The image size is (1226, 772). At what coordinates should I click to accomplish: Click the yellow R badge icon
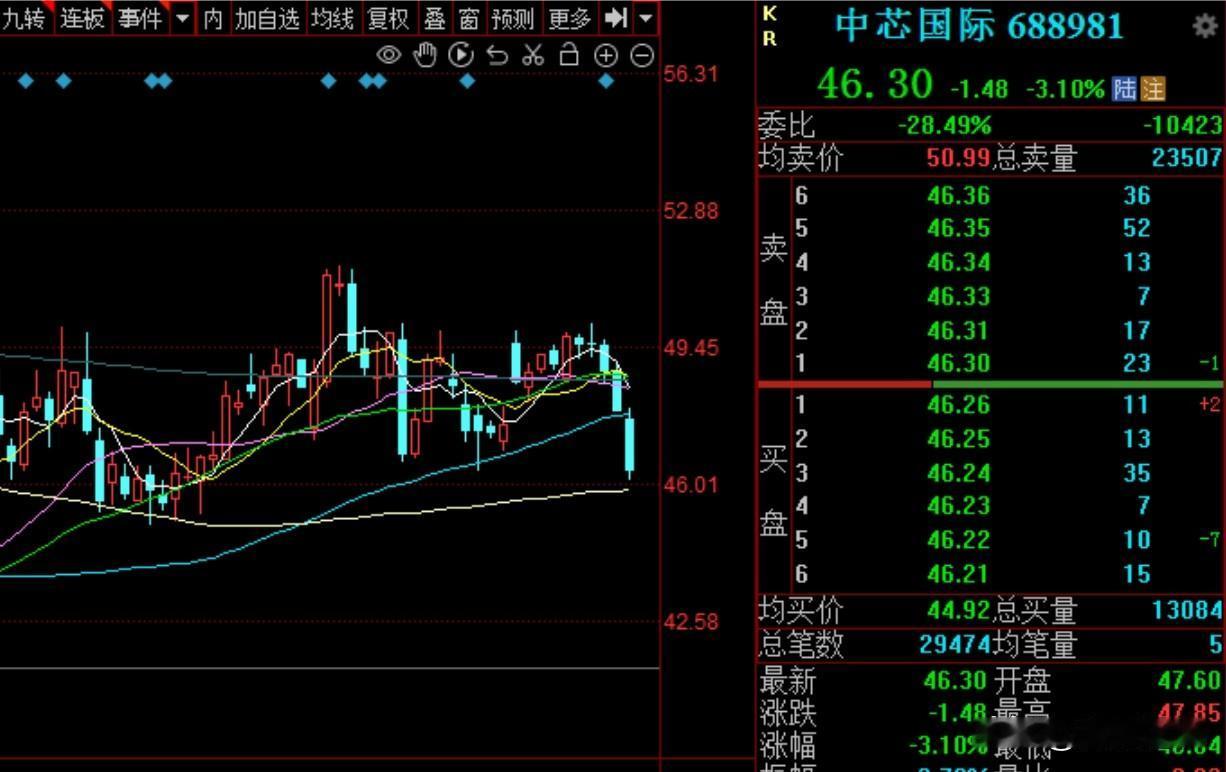pyautogui.click(x=769, y=39)
